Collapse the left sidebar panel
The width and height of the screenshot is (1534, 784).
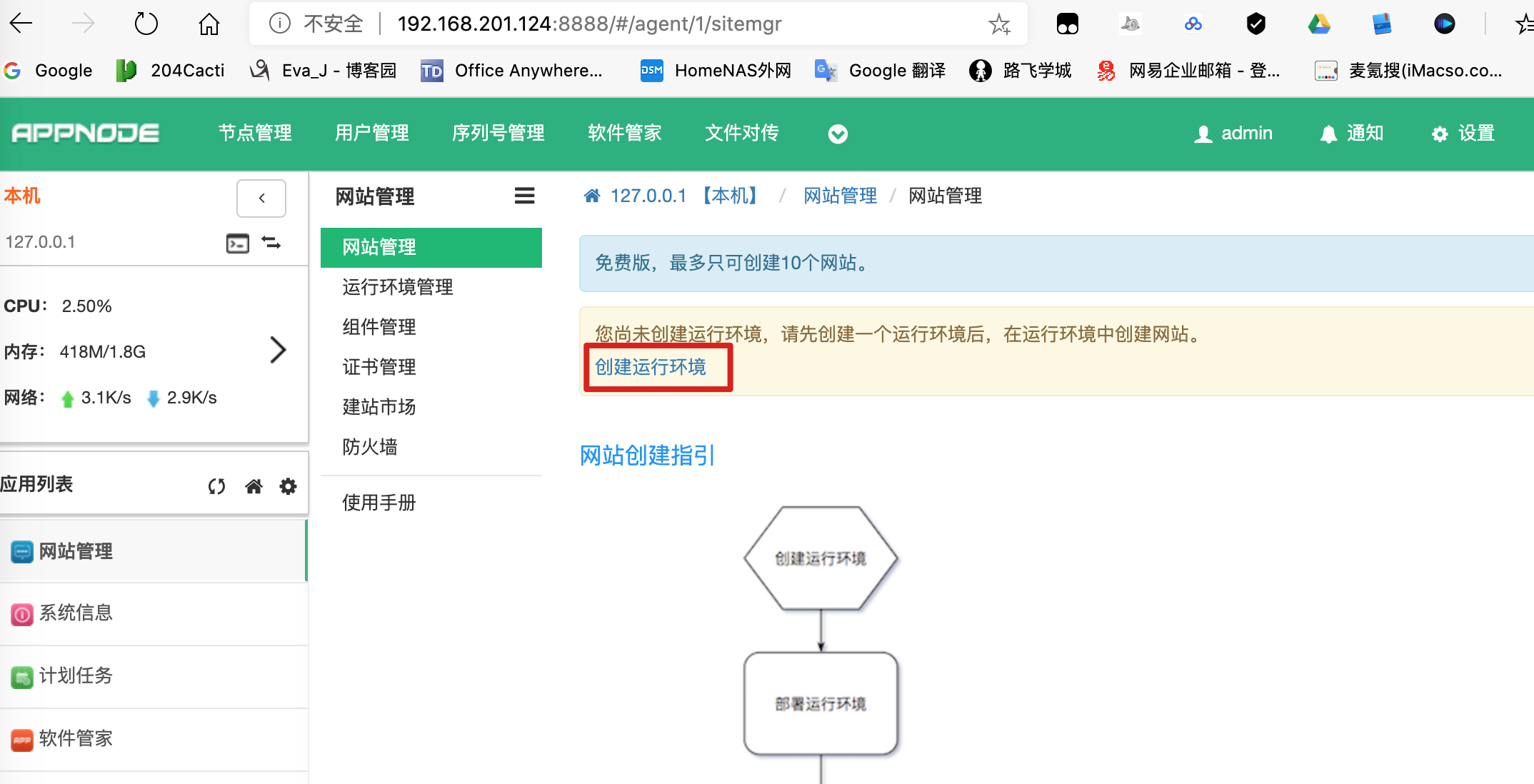261,198
